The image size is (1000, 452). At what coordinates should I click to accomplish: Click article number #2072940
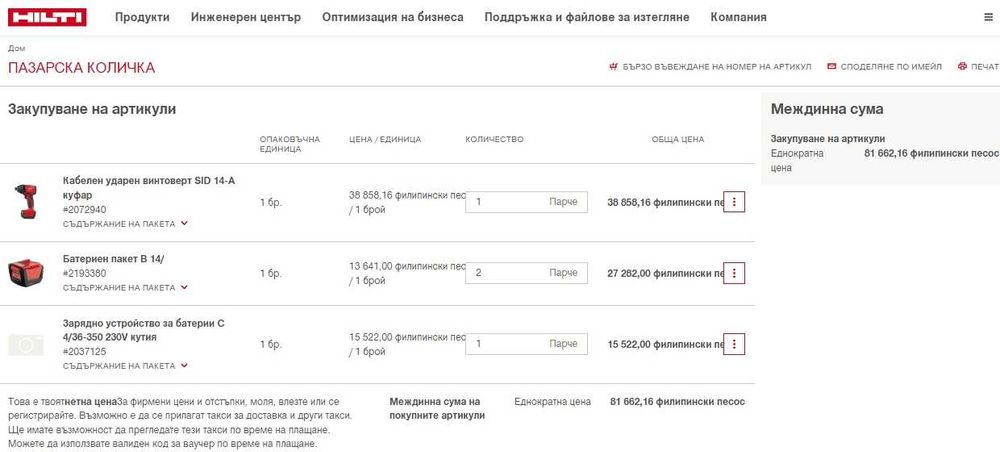click(x=84, y=210)
